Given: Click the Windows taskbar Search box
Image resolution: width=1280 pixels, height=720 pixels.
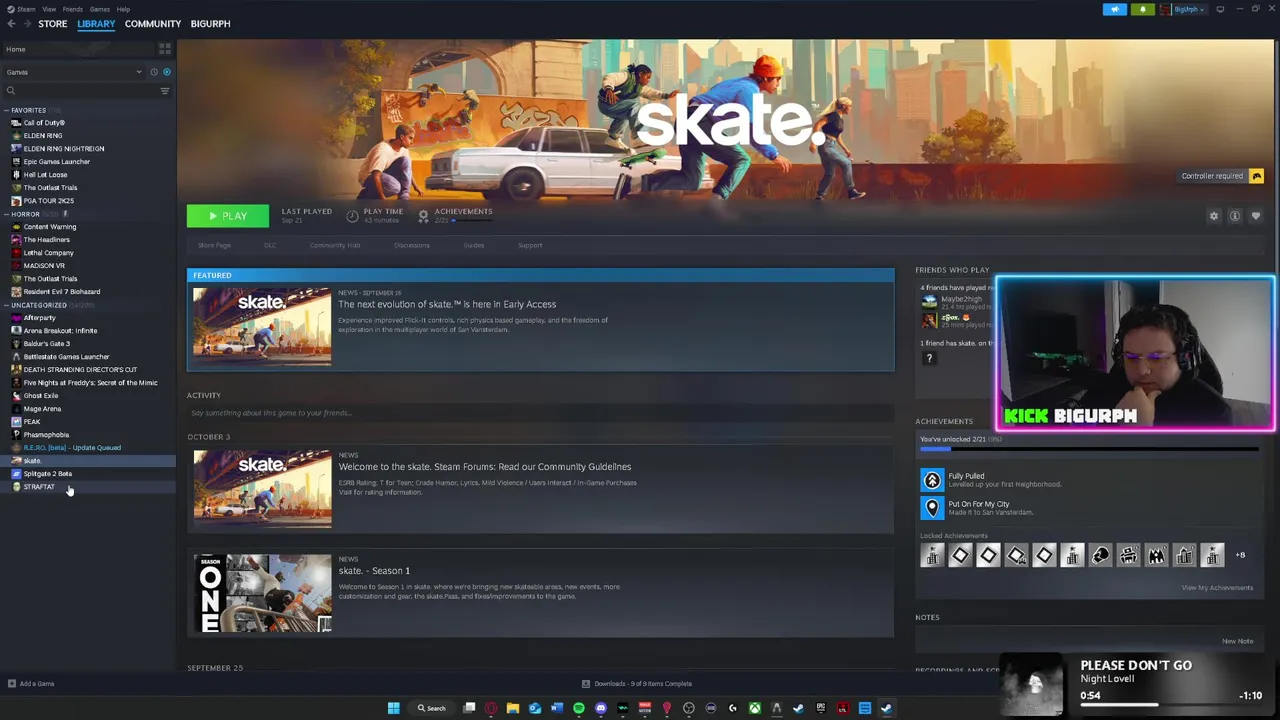Looking at the screenshot, I should (x=432, y=708).
